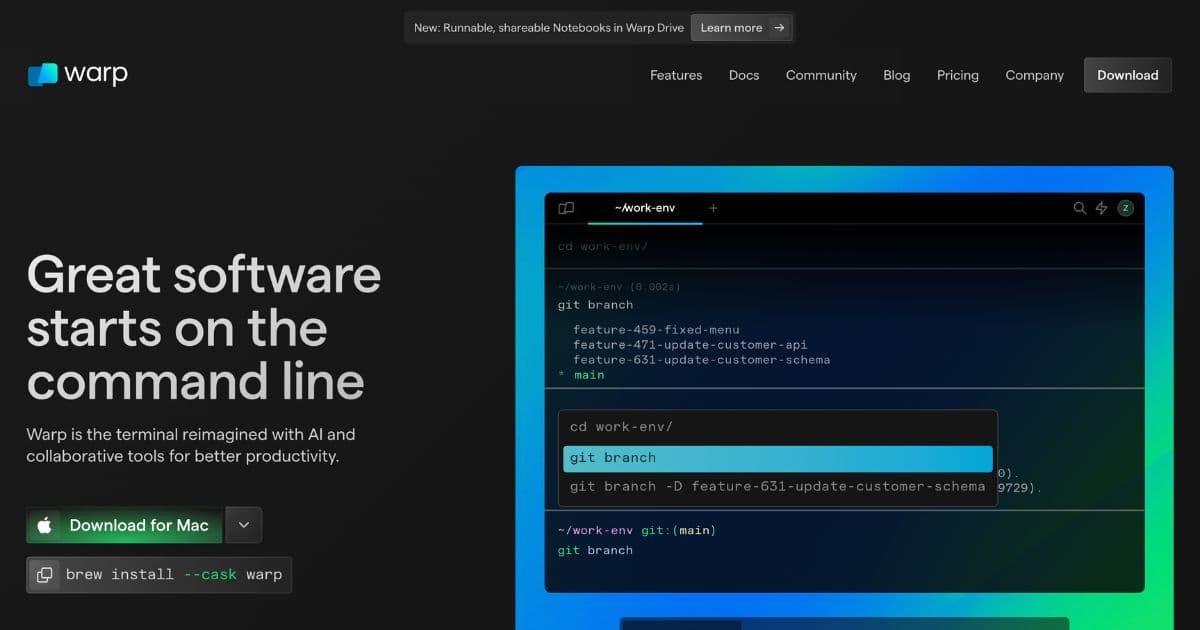Open the user avatar 'Z' in the terminal

(x=1125, y=208)
